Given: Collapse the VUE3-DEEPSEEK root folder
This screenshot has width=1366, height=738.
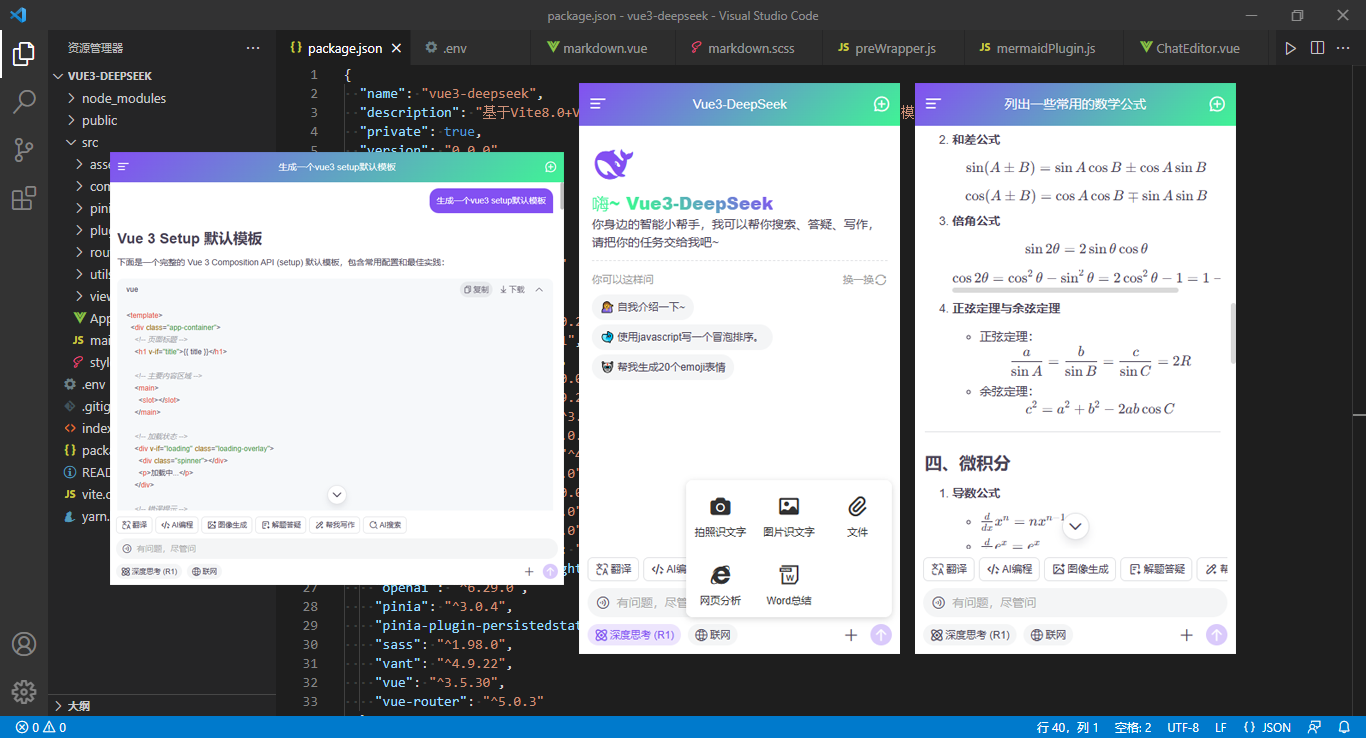Looking at the screenshot, I should pos(162,76).
